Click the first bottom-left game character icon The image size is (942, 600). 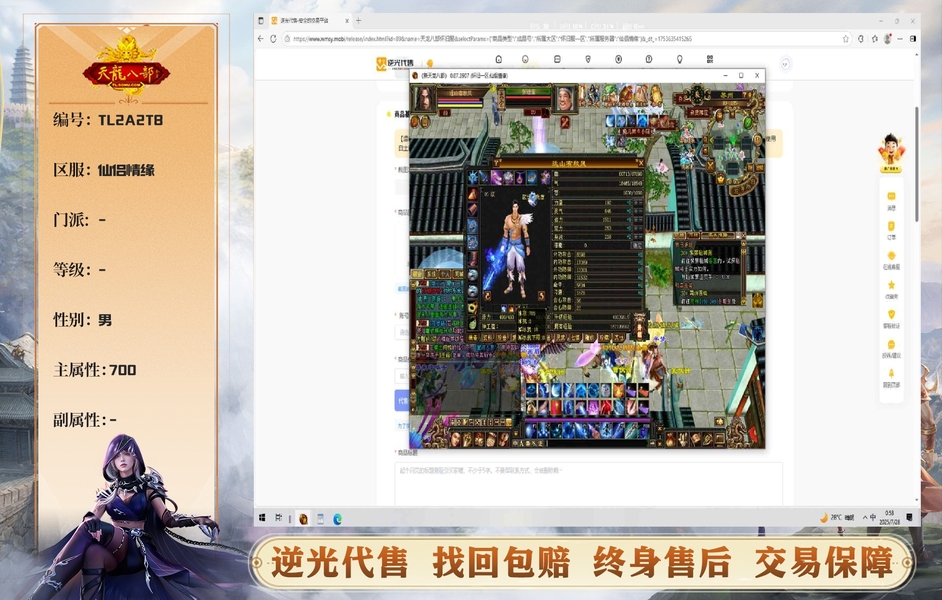coord(457,439)
